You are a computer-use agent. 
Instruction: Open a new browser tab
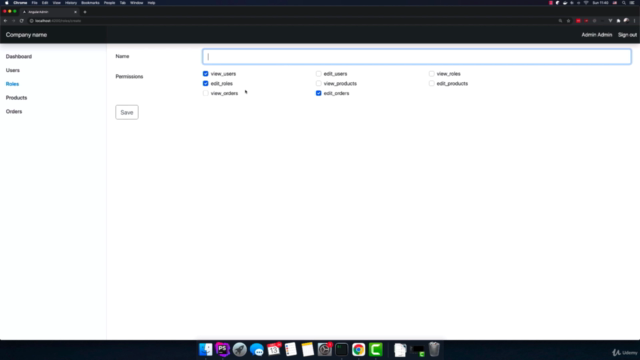(x=85, y=12)
